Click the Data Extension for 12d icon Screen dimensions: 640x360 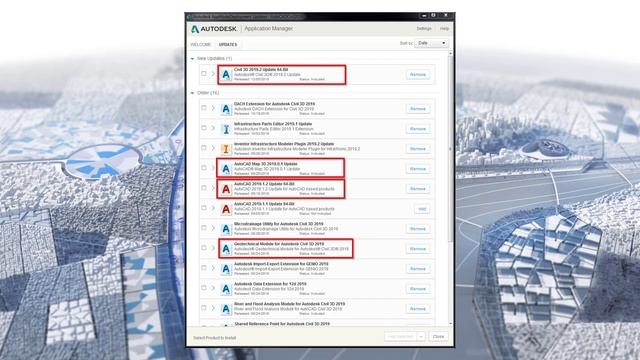point(226,289)
